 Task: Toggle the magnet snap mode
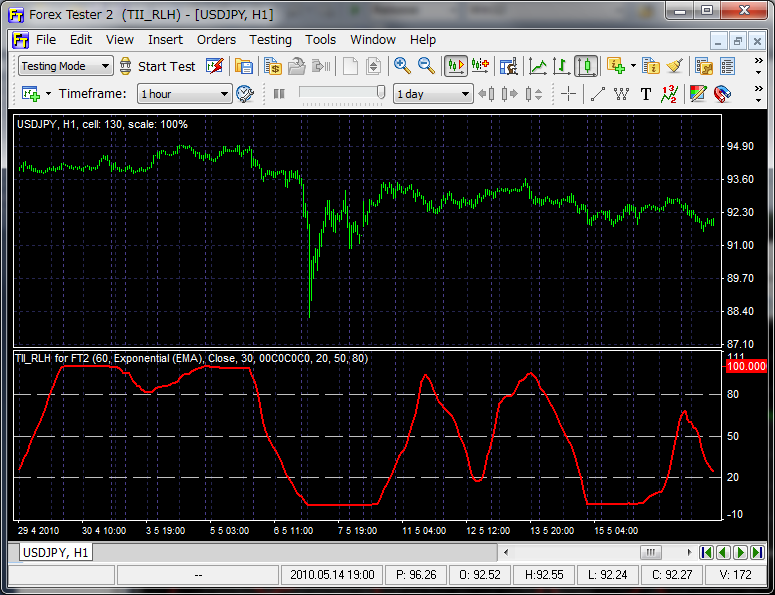click(x=722, y=93)
